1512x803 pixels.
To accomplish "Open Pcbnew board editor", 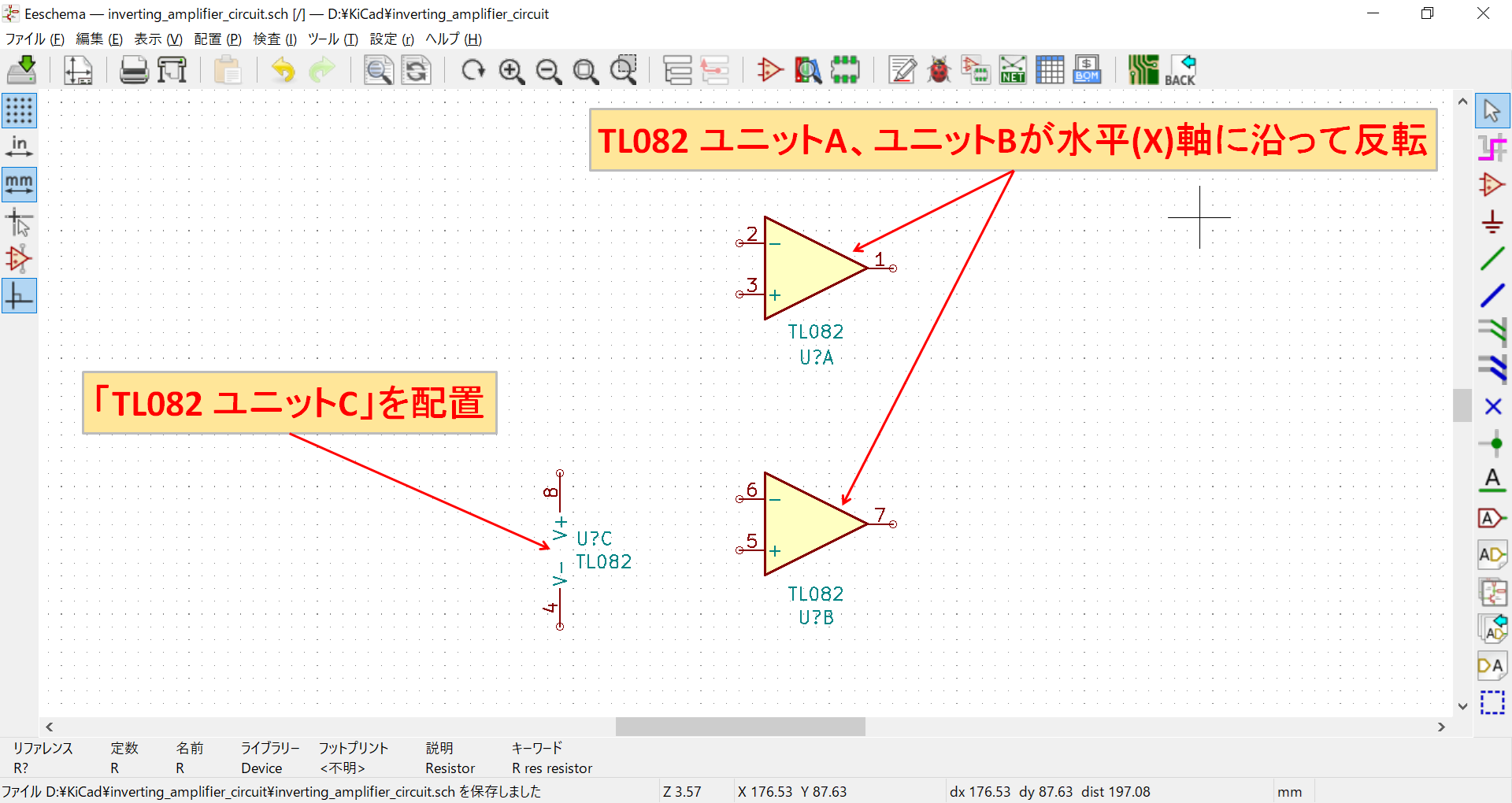I will (x=1143, y=69).
